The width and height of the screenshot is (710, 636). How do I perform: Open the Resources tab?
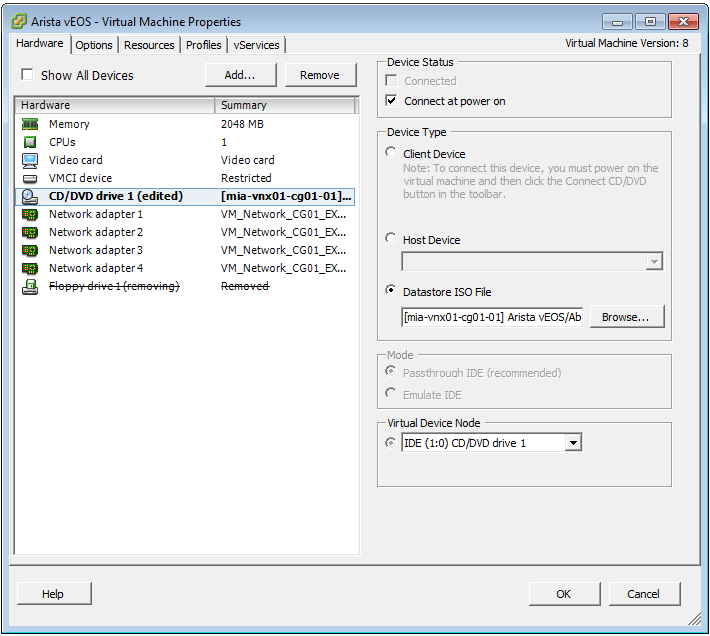click(x=149, y=45)
